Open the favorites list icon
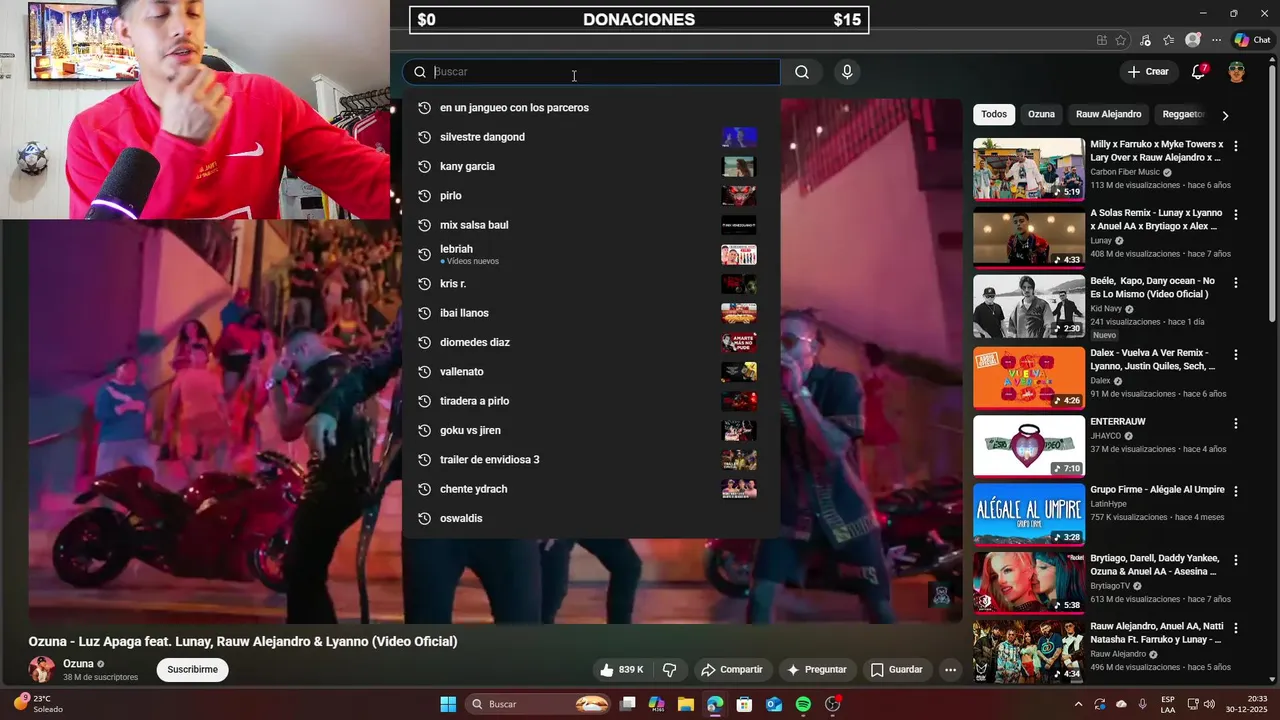Viewport: 1280px width, 720px height. click(1169, 40)
